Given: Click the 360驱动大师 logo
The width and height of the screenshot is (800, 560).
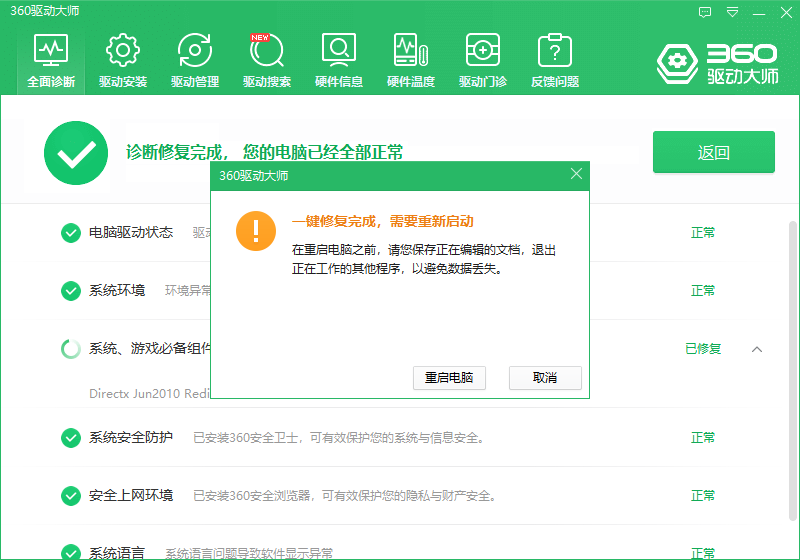Looking at the screenshot, I should point(716,62).
